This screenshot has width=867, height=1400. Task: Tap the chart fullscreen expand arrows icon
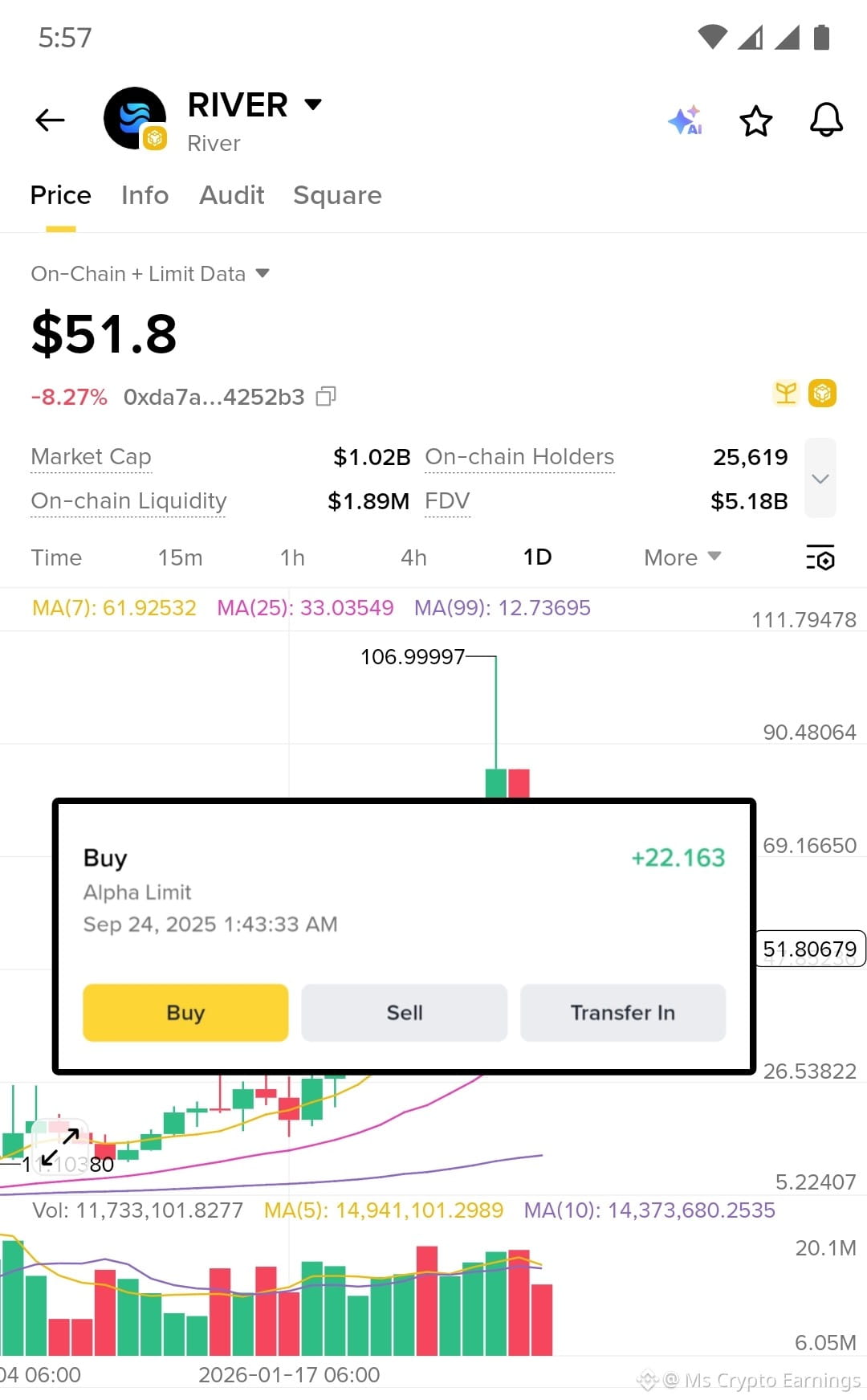pos(60,1147)
